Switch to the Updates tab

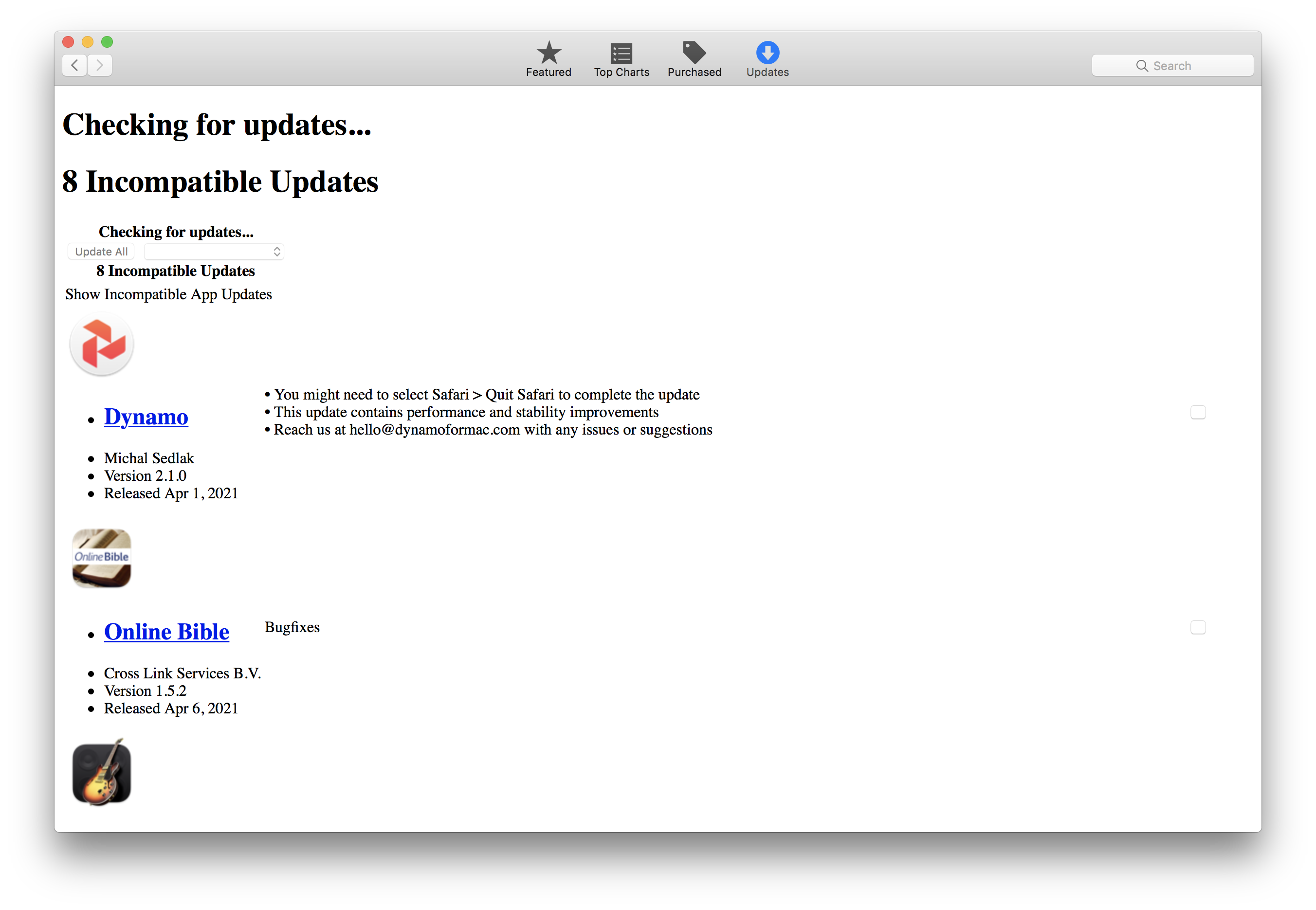767,59
